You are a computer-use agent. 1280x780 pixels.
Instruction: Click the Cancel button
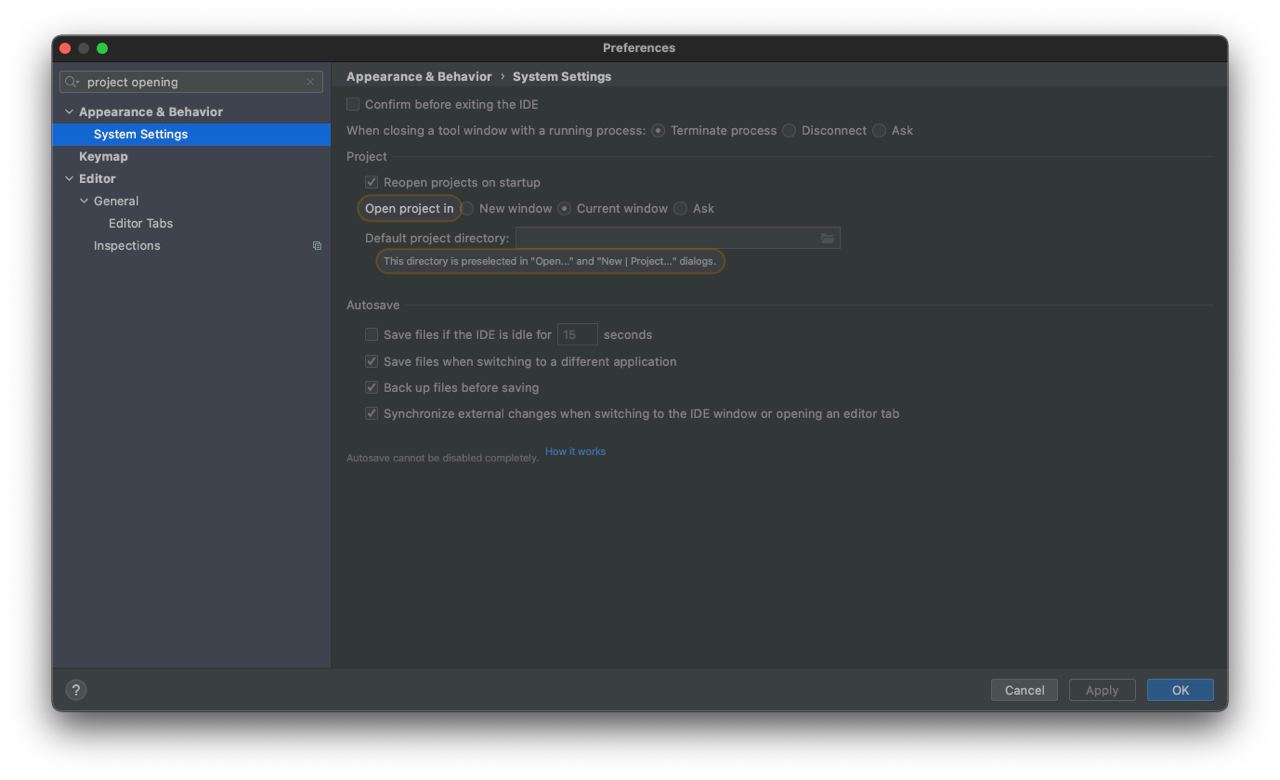point(1024,690)
